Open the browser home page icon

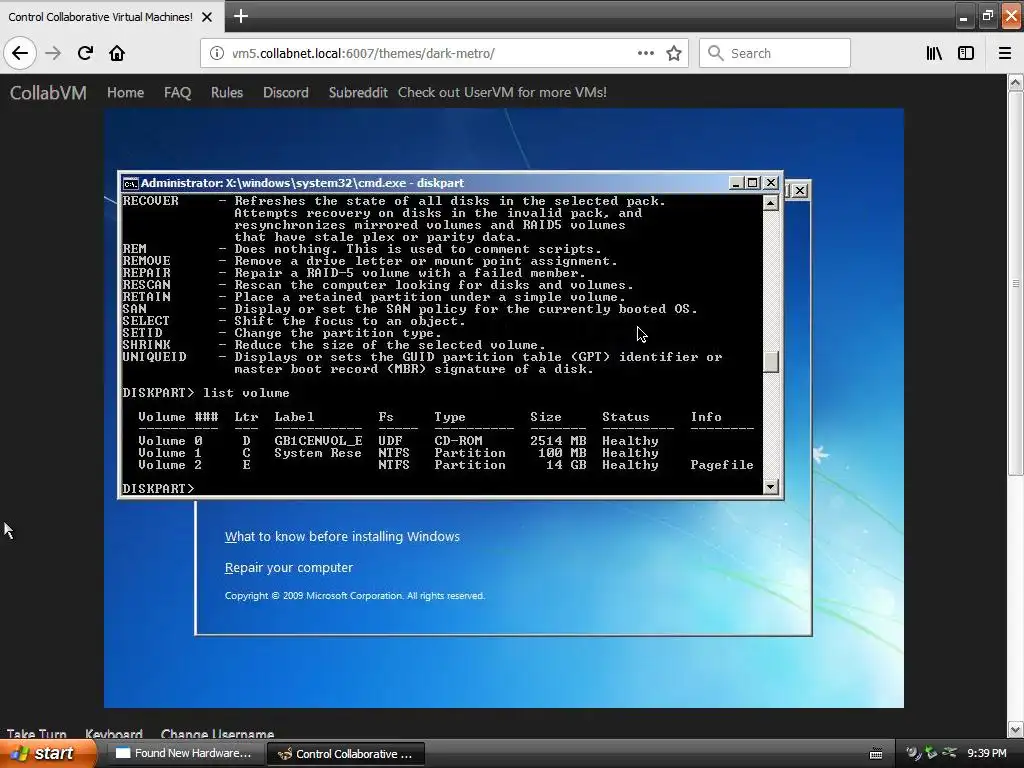[117, 53]
